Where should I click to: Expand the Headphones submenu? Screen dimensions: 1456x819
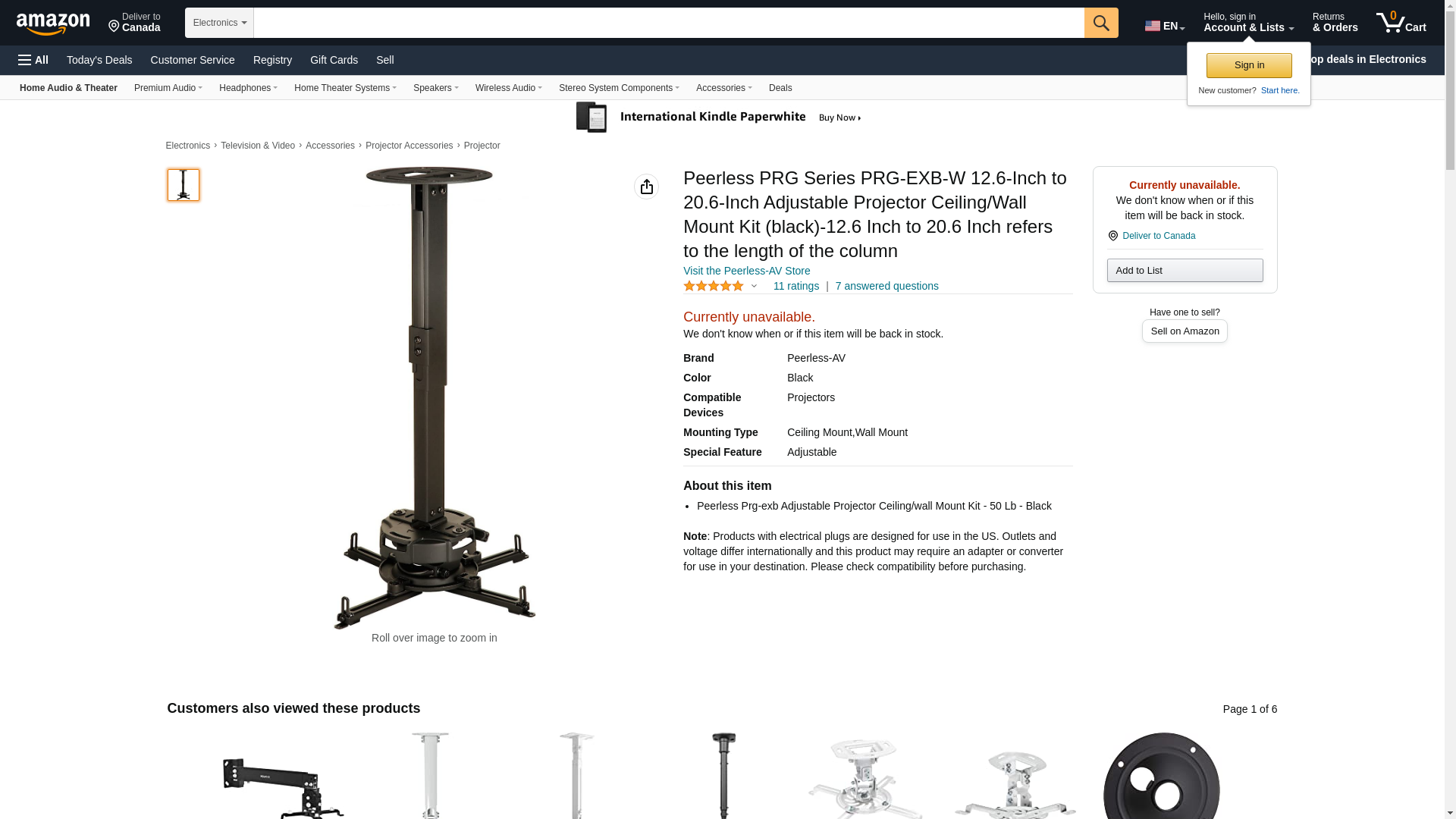pyautogui.click(x=248, y=88)
